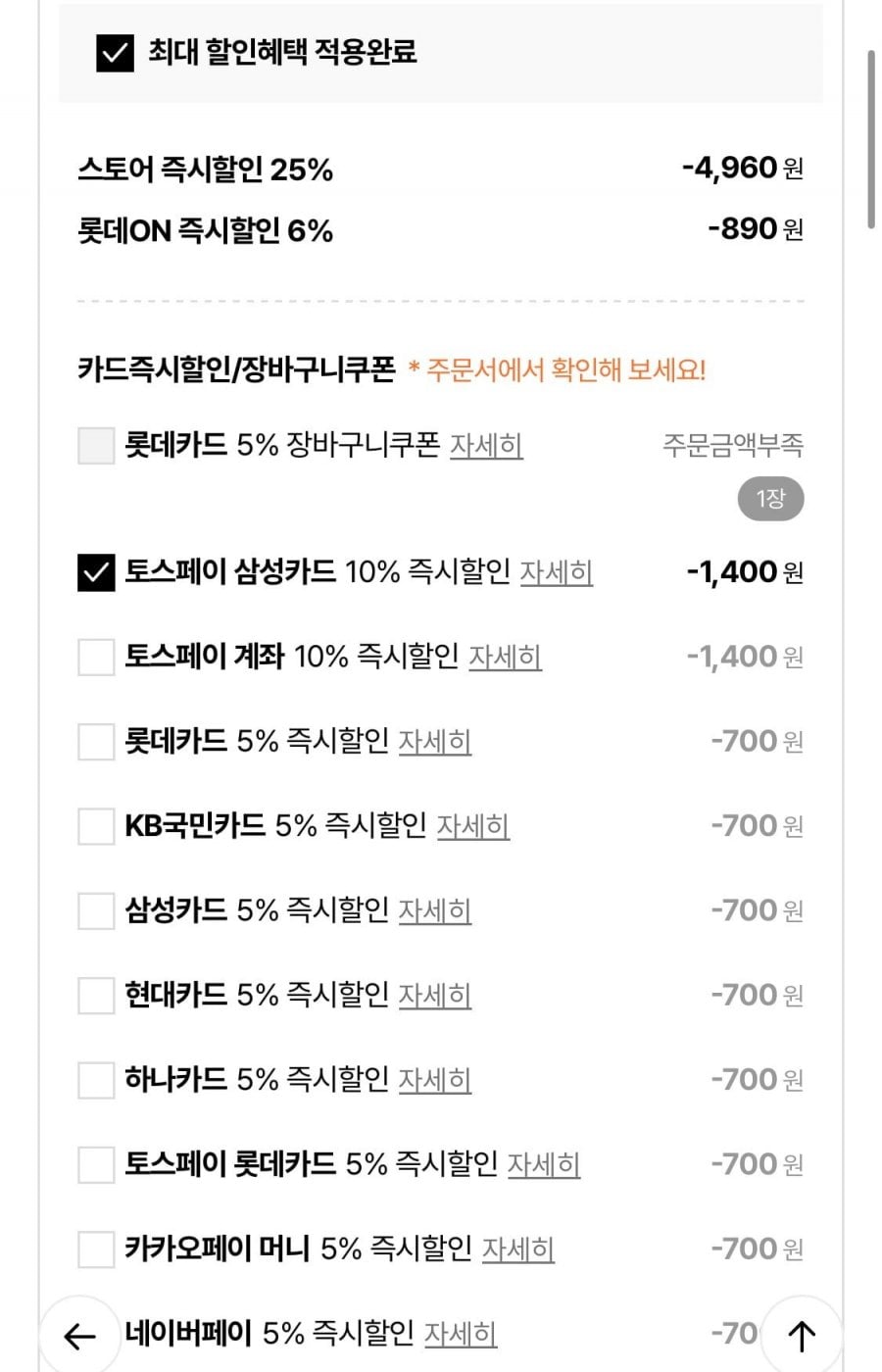
Task: Select 토스페이 롯데카드 5% 즉시할인 checkbox
Action: pyautogui.click(x=96, y=1165)
